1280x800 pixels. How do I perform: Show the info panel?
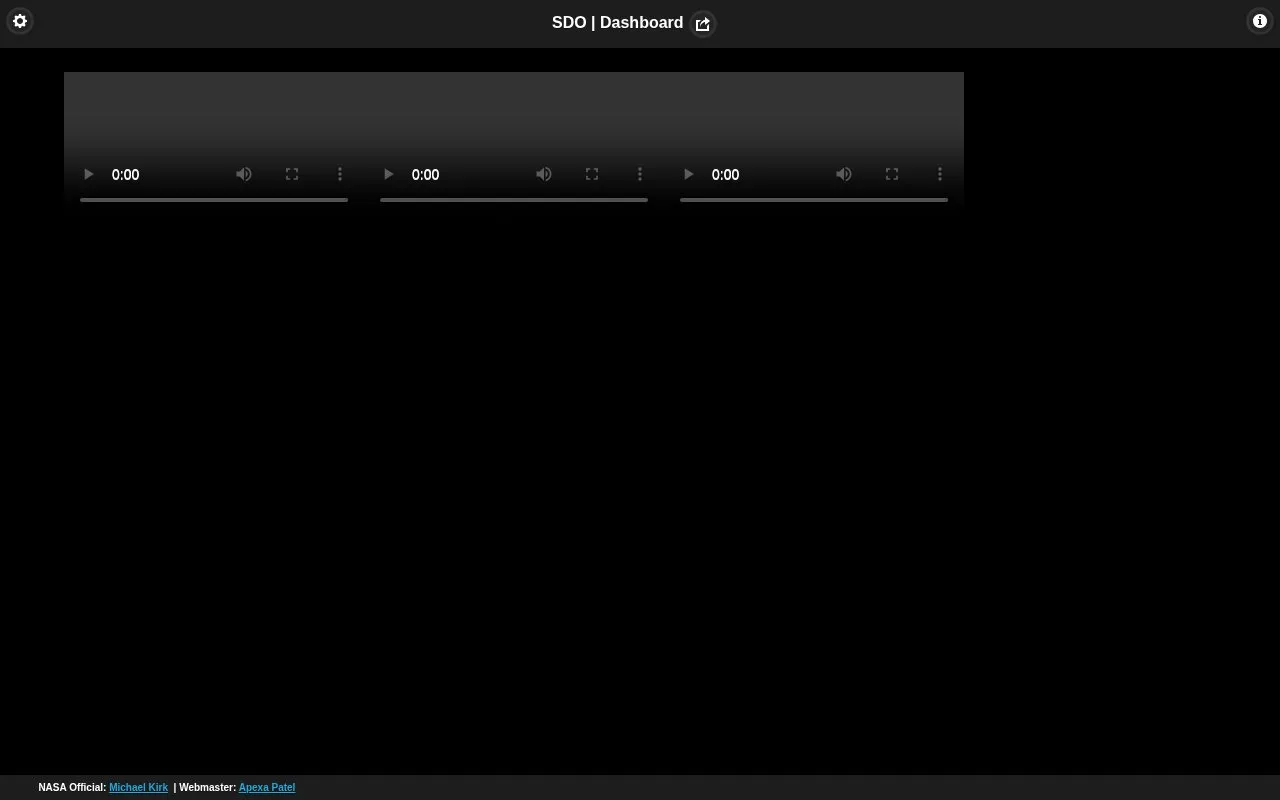[x=1260, y=21]
